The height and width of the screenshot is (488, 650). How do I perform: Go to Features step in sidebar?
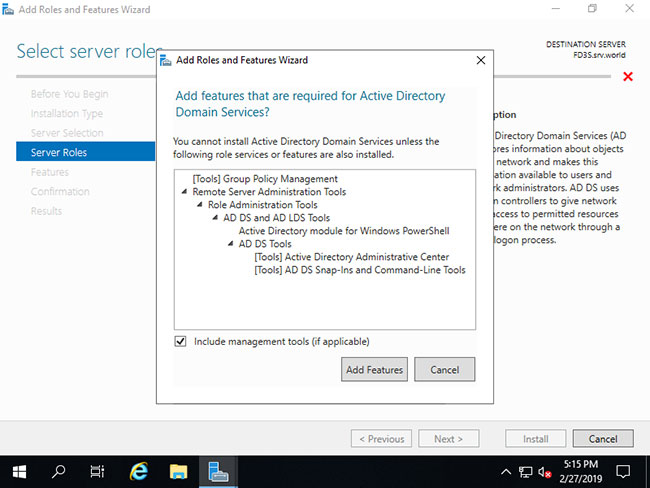tap(50, 172)
